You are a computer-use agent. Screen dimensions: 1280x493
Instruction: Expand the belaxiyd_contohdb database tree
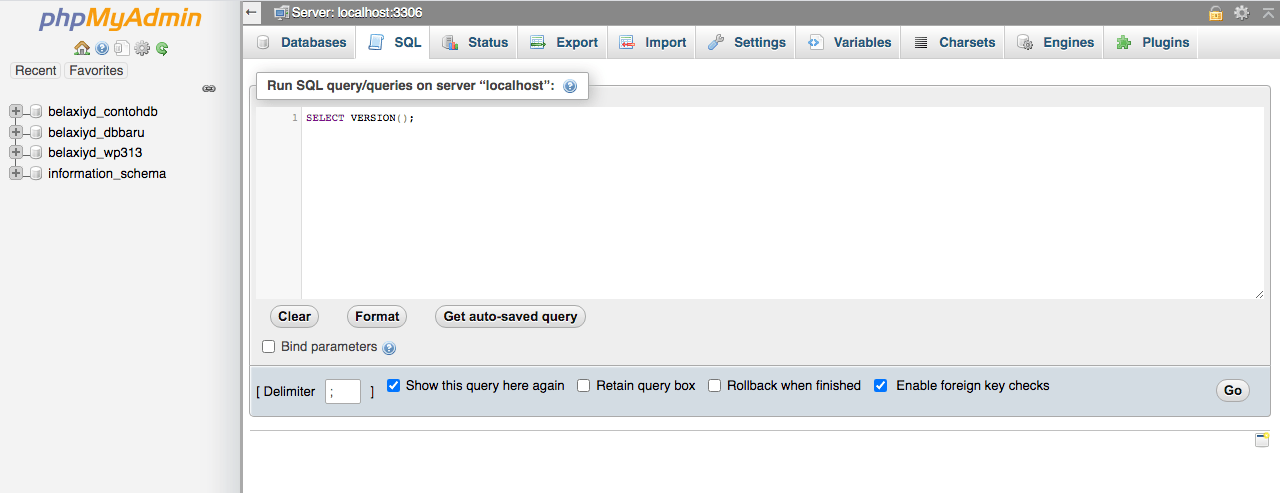pyautogui.click(x=15, y=112)
